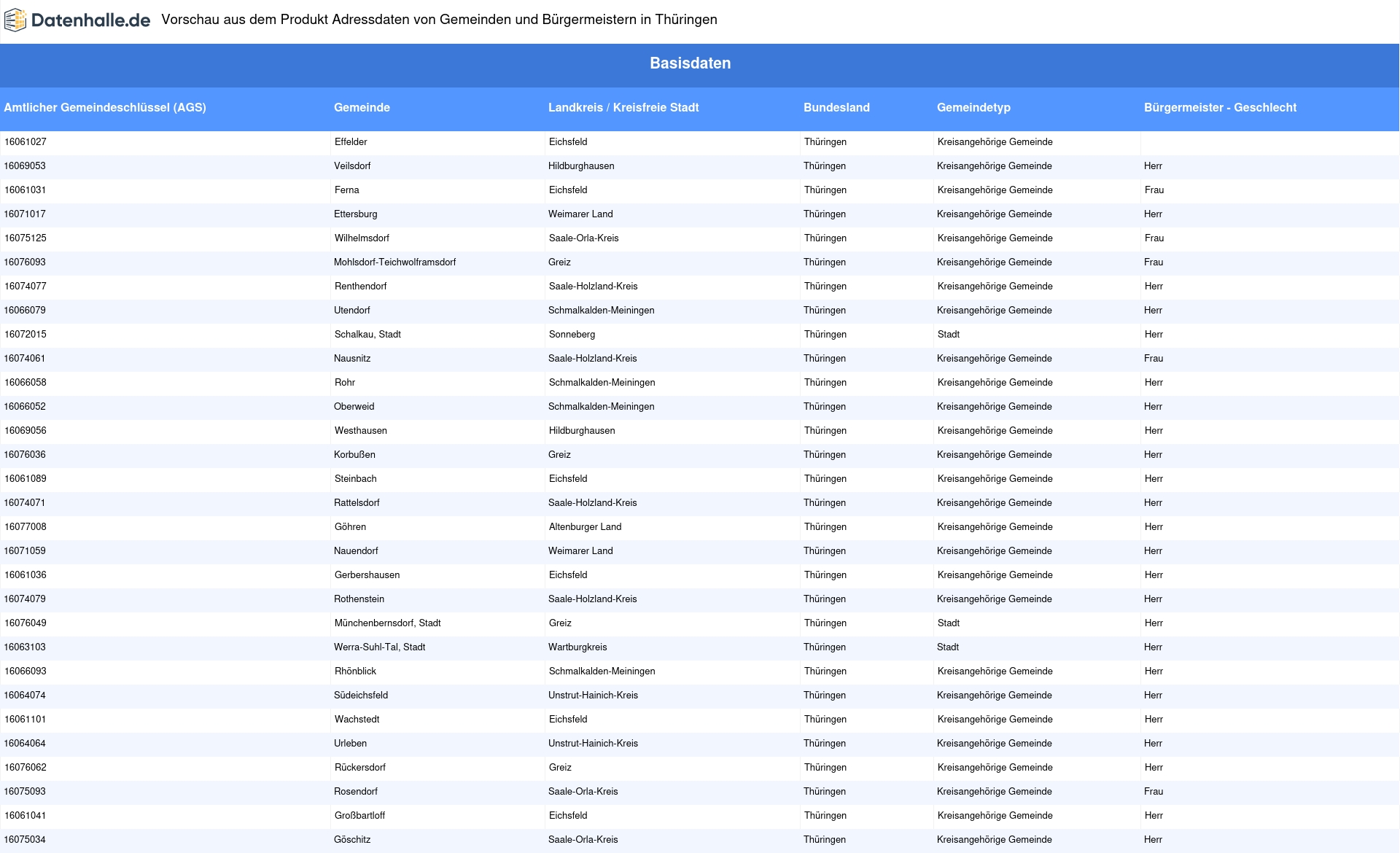Click the Wachstedt municipality cell
The image size is (1400, 853).
357,720
